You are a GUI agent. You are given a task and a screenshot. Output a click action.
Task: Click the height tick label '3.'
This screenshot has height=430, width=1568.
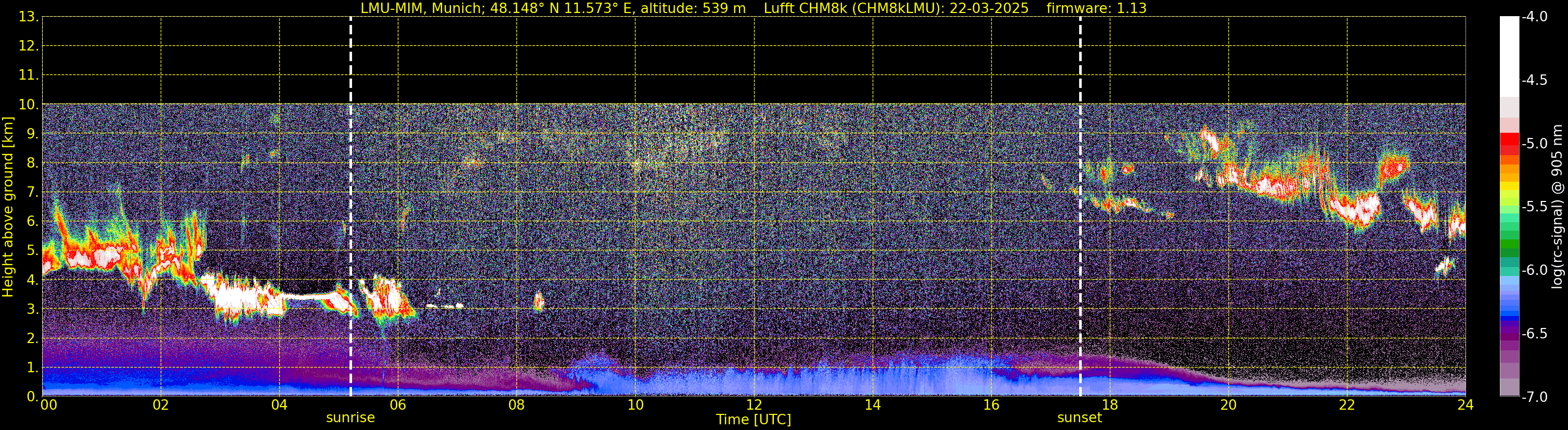coord(32,309)
